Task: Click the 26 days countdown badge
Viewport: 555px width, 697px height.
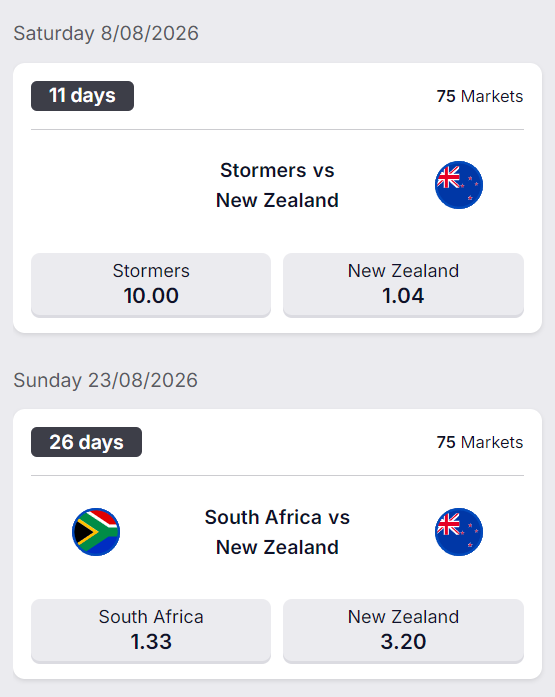Action: (x=86, y=442)
